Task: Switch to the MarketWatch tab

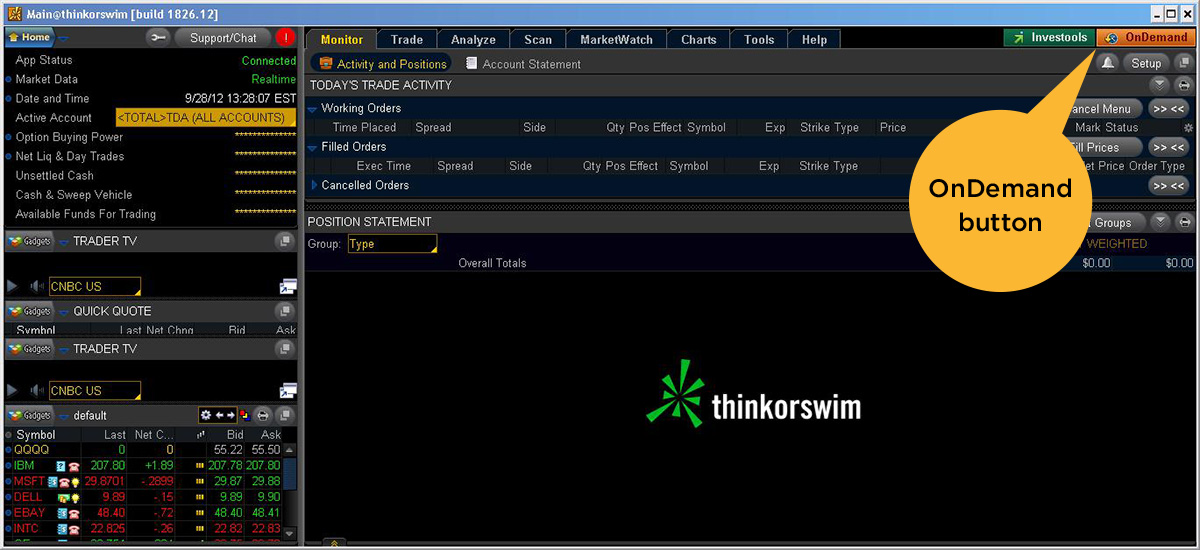Action: [x=616, y=39]
